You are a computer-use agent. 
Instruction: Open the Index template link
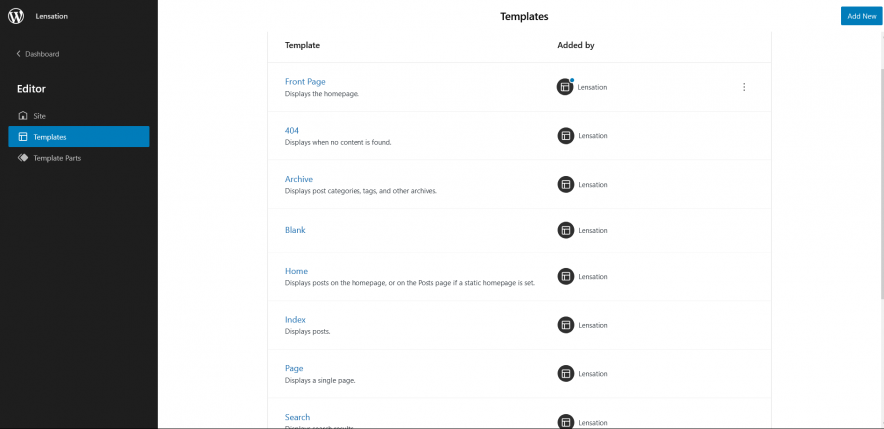295,320
